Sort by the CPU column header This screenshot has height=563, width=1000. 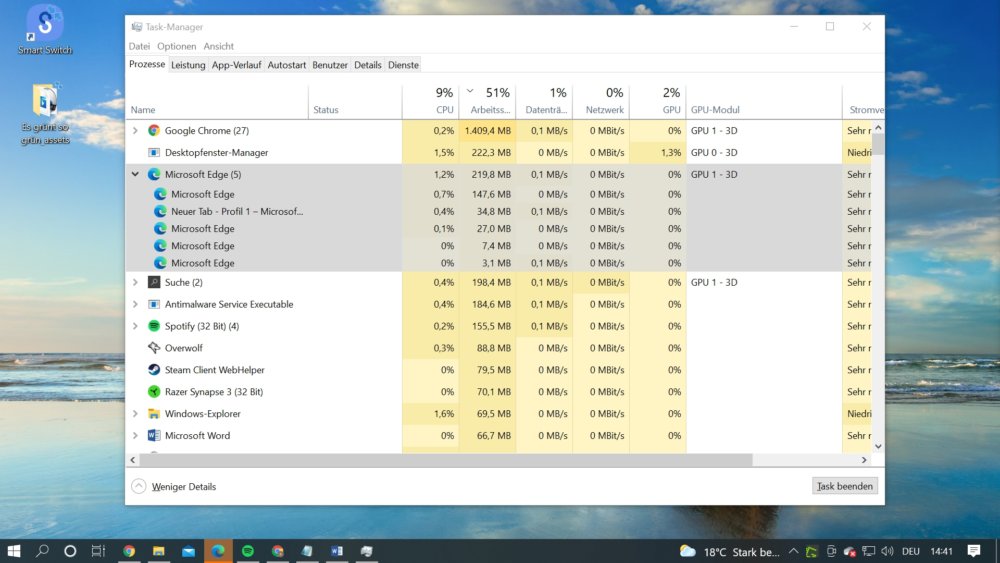[x=430, y=101]
